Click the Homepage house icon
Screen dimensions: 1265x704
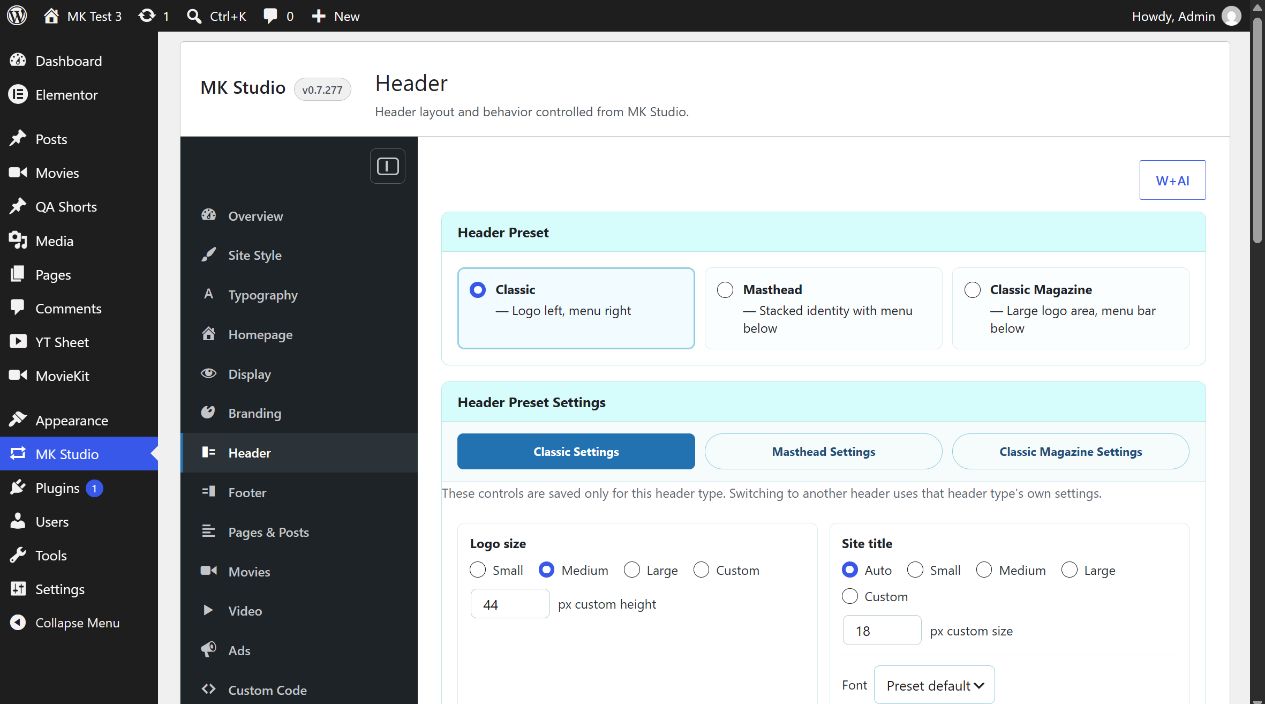coord(209,334)
